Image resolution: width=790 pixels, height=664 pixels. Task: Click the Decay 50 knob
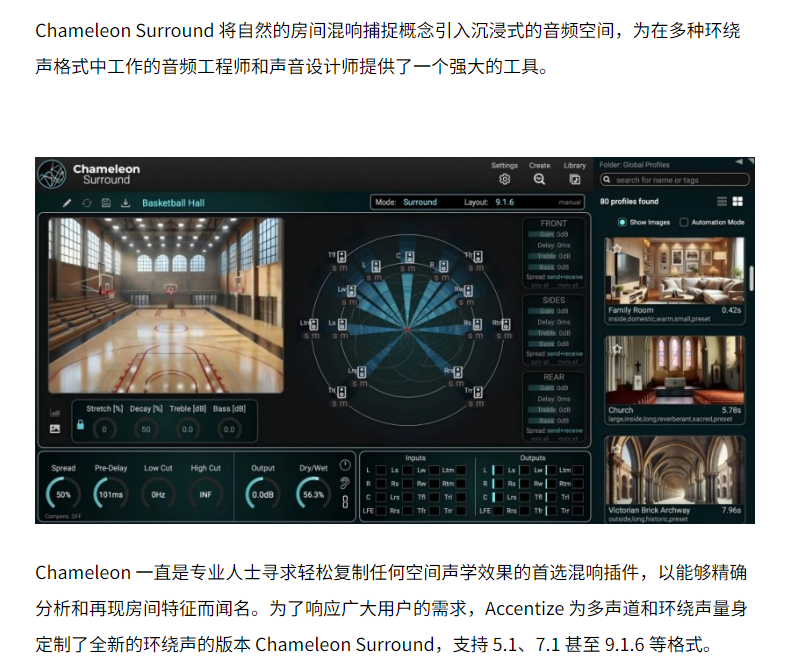point(146,429)
